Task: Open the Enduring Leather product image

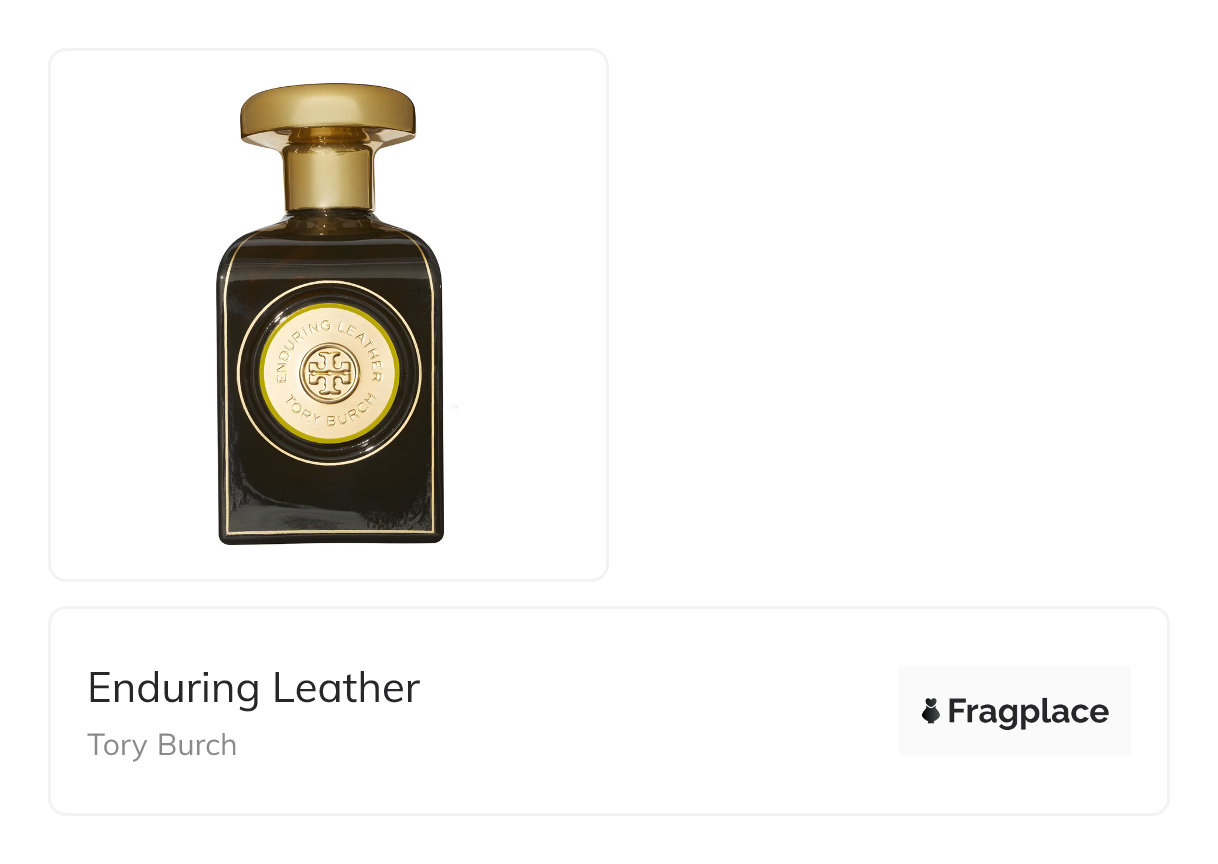Action: pyautogui.click(x=329, y=314)
